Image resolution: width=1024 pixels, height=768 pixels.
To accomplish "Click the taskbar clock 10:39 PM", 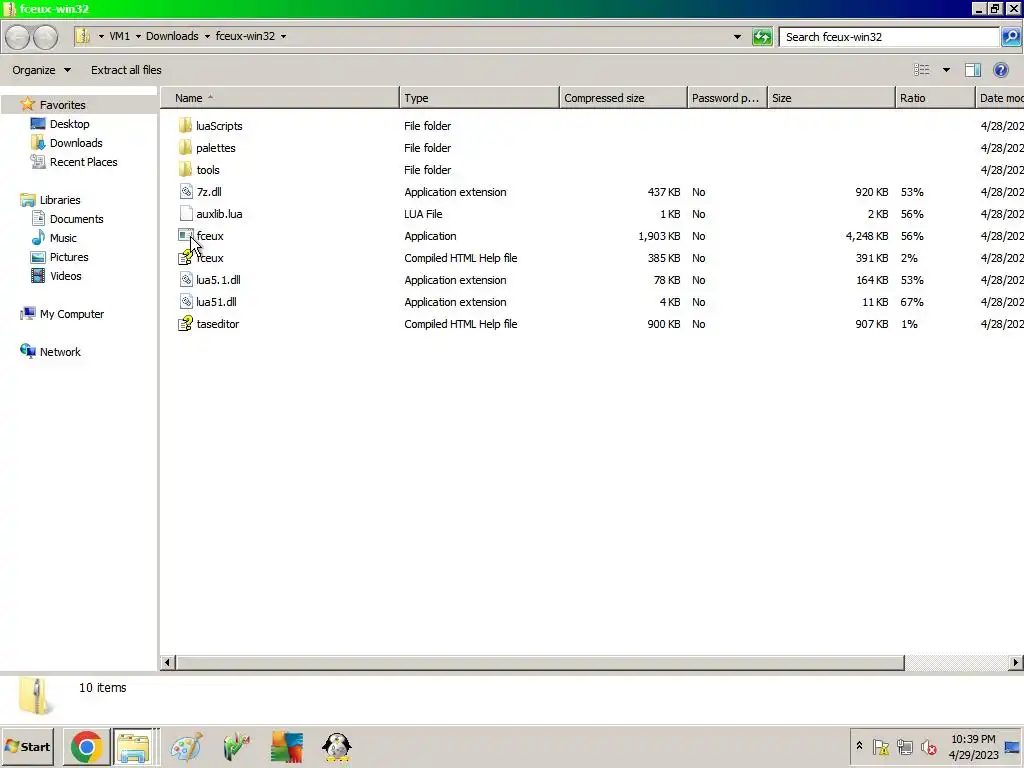I will coord(973,739).
